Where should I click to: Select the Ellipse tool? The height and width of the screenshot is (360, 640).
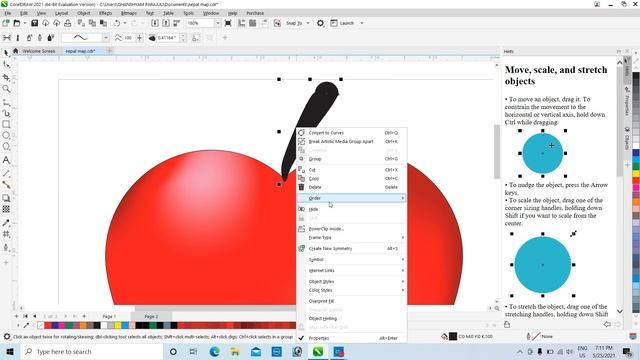pos(6,136)
